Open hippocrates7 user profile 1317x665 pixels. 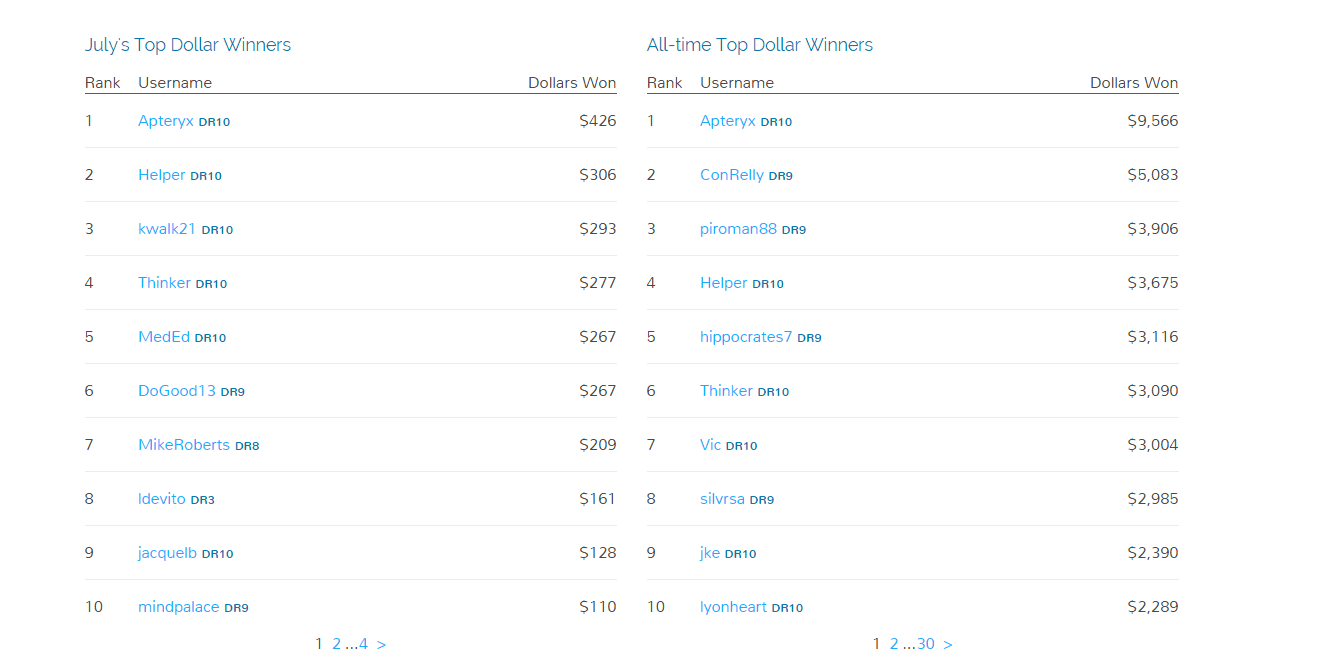coord(746,337)
